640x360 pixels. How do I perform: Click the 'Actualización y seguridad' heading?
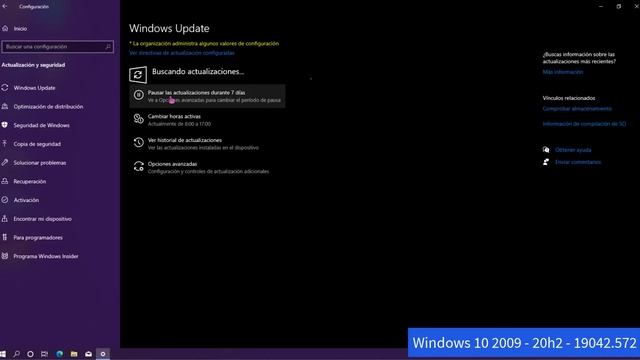point(33,65)
